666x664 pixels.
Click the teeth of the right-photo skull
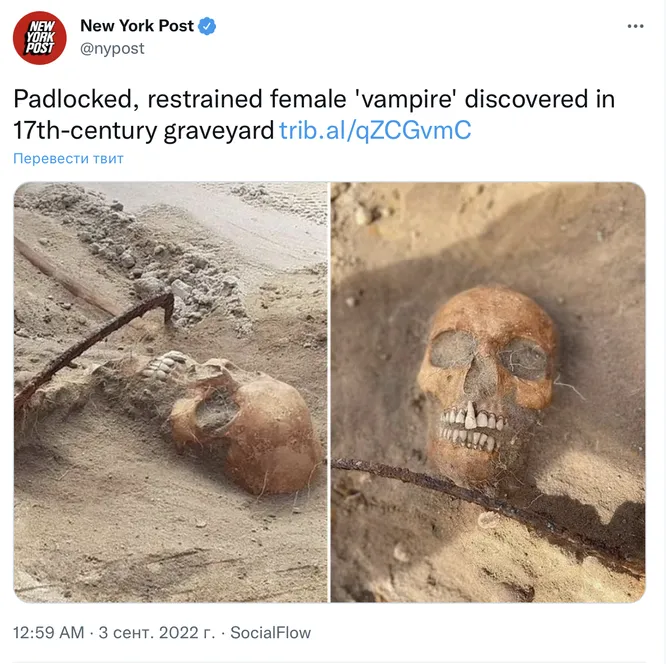point(471,427)
